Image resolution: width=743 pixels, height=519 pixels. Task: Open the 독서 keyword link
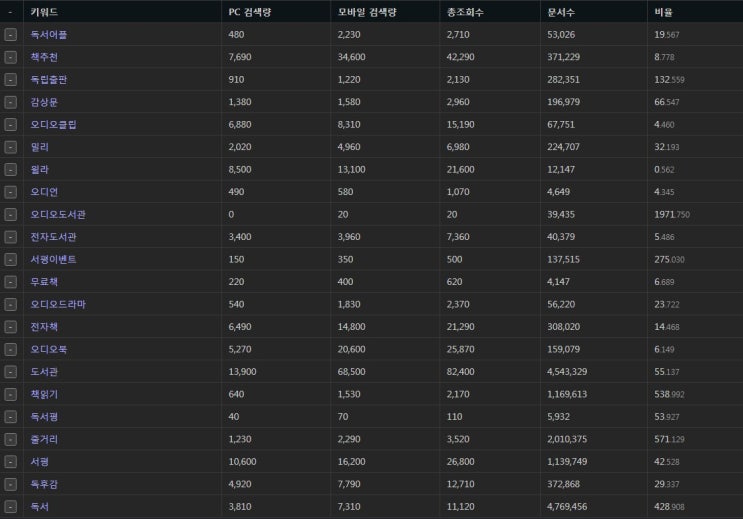coord(39,507)
